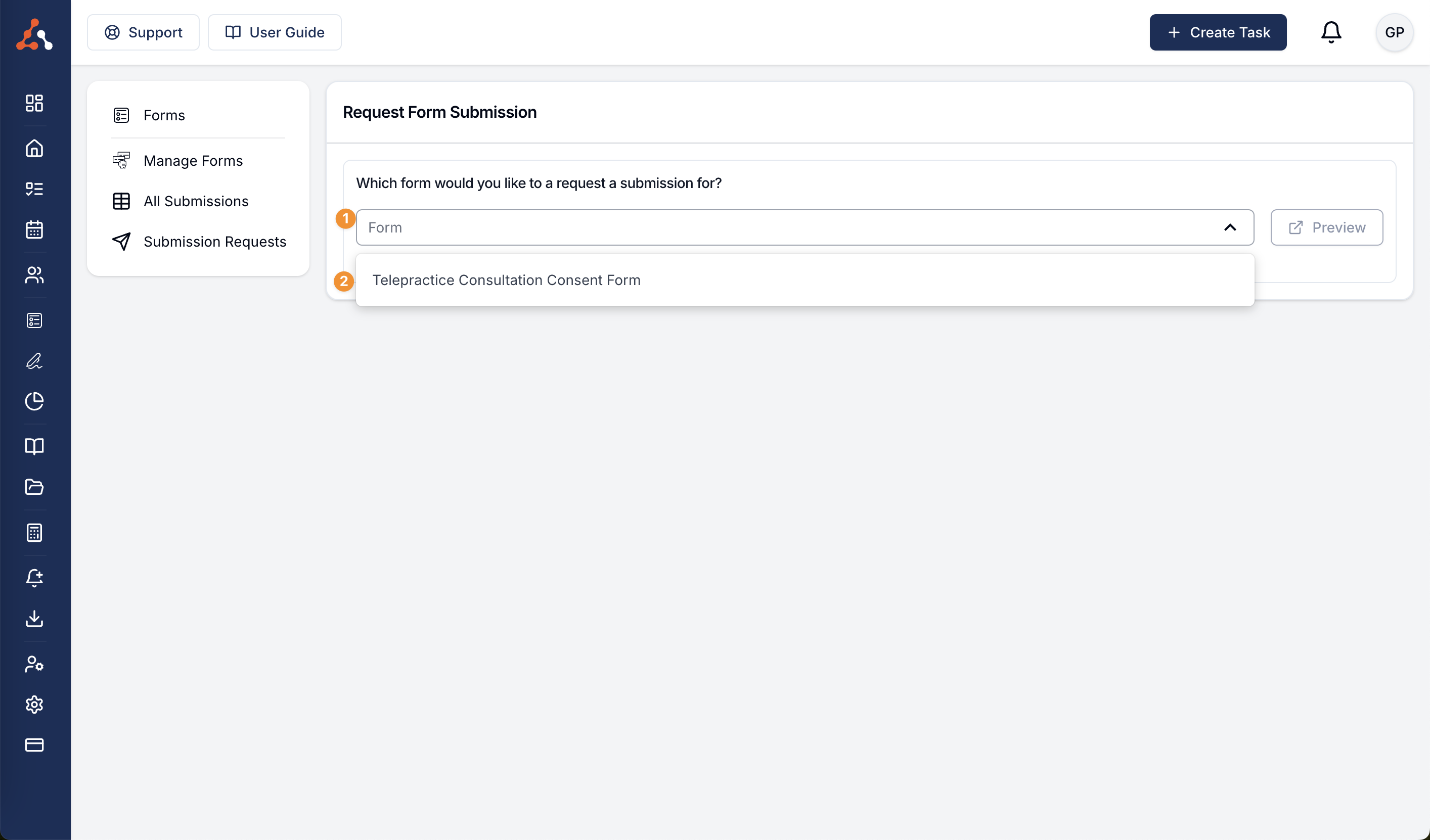Navigate to Manage Forms

point(193,161)
